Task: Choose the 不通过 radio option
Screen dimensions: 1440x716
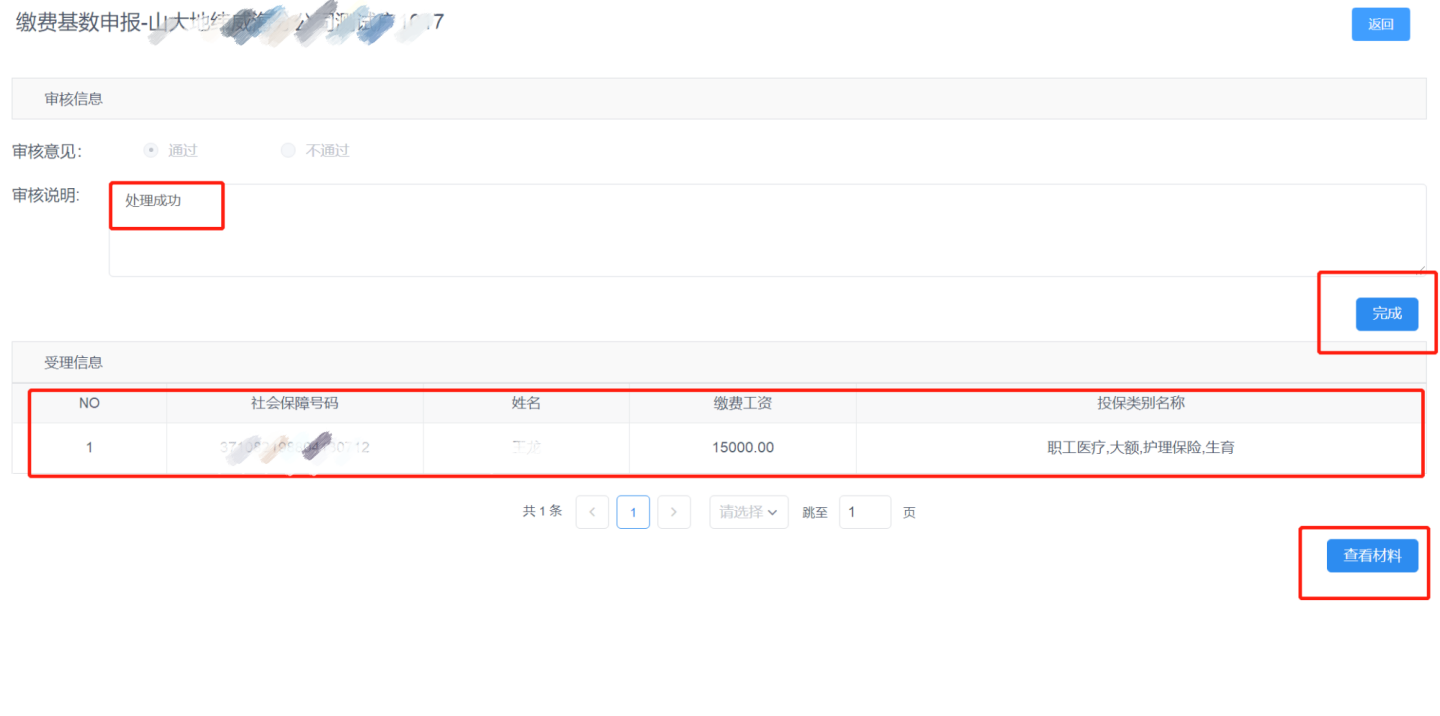Action: click(x=288, y=150)
